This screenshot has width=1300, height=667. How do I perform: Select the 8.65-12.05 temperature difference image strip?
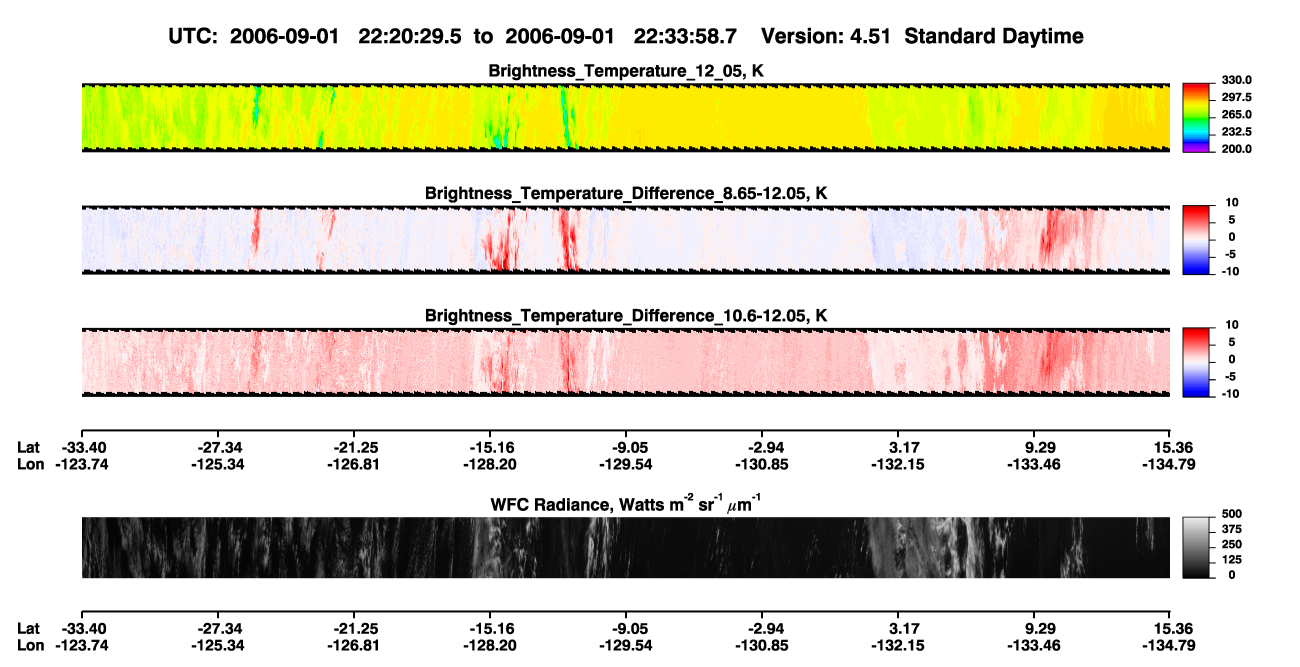pyautogui.click(x=625, y=239)
